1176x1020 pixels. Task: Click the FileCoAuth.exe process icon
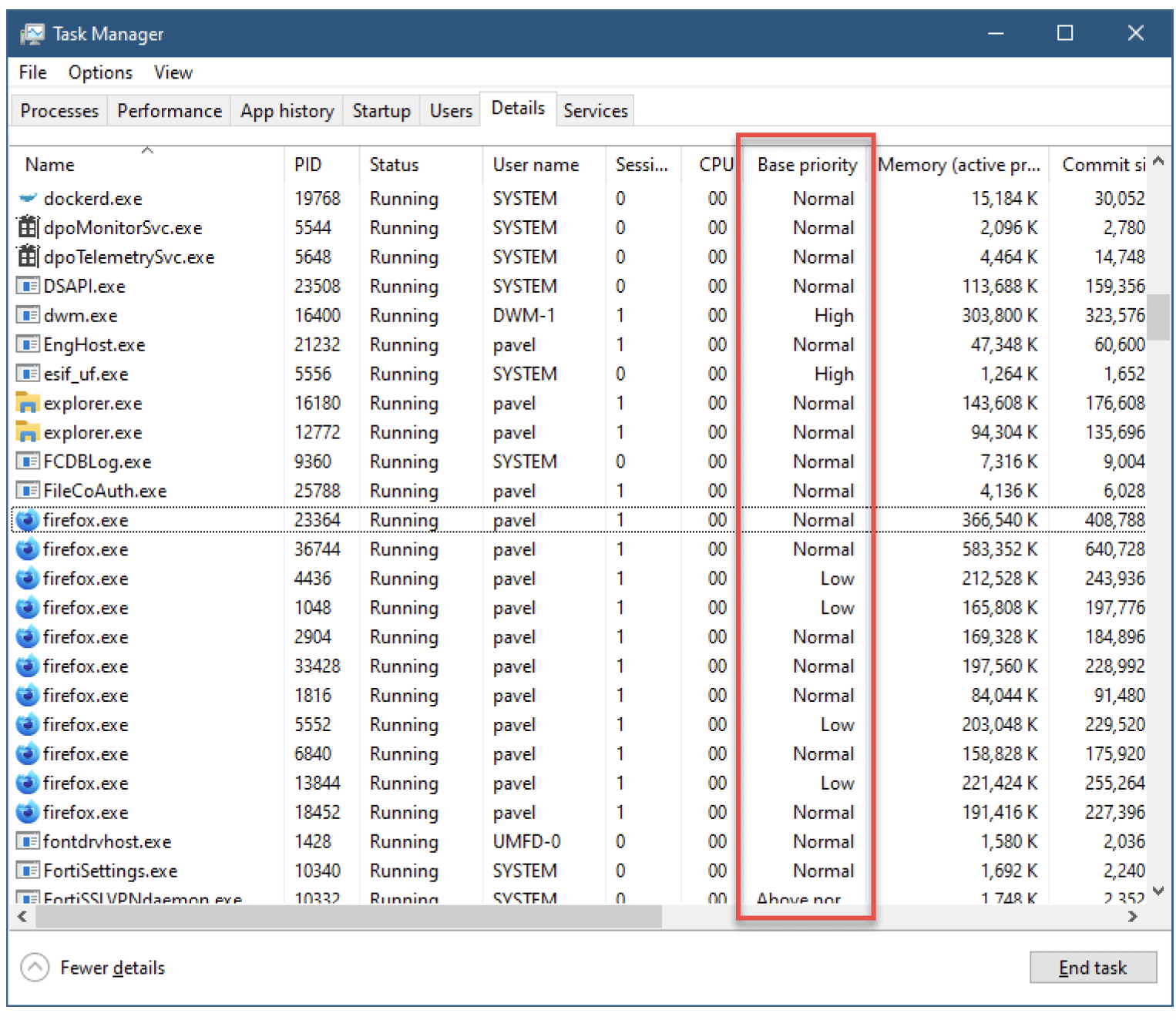pyautogui.click(x=28, y=491)
